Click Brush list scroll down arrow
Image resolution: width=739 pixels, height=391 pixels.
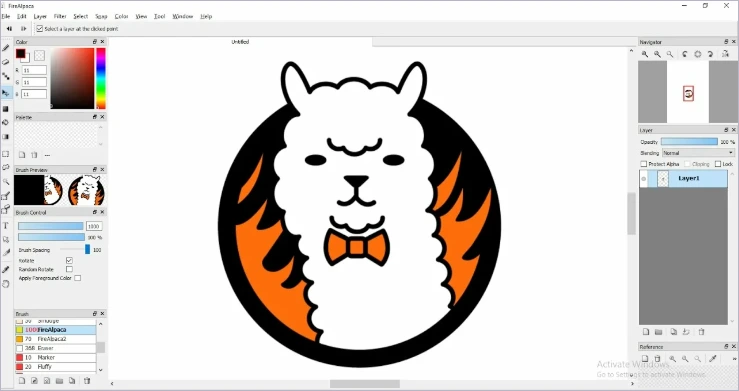pos(100,370)
